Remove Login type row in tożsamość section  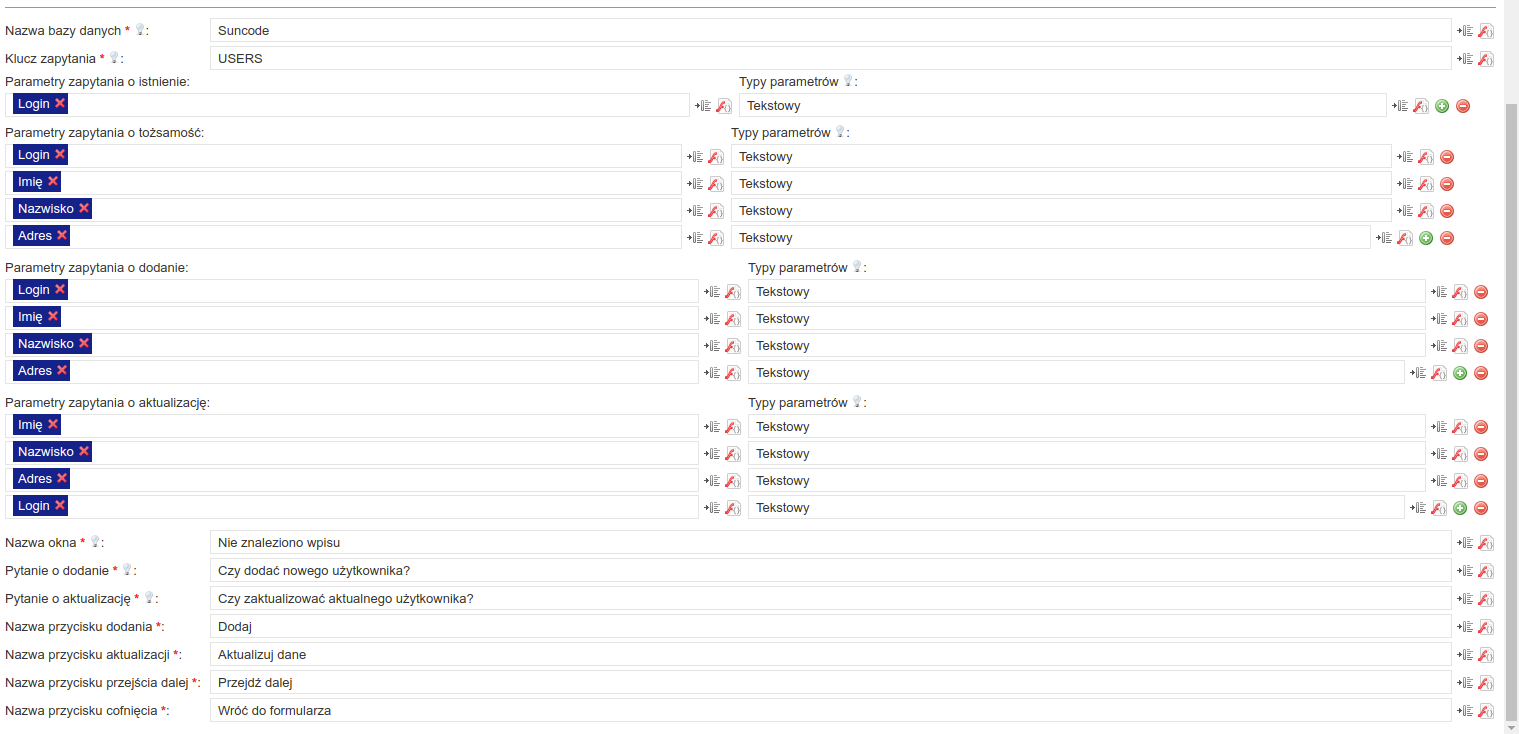tap(1447, 157)
